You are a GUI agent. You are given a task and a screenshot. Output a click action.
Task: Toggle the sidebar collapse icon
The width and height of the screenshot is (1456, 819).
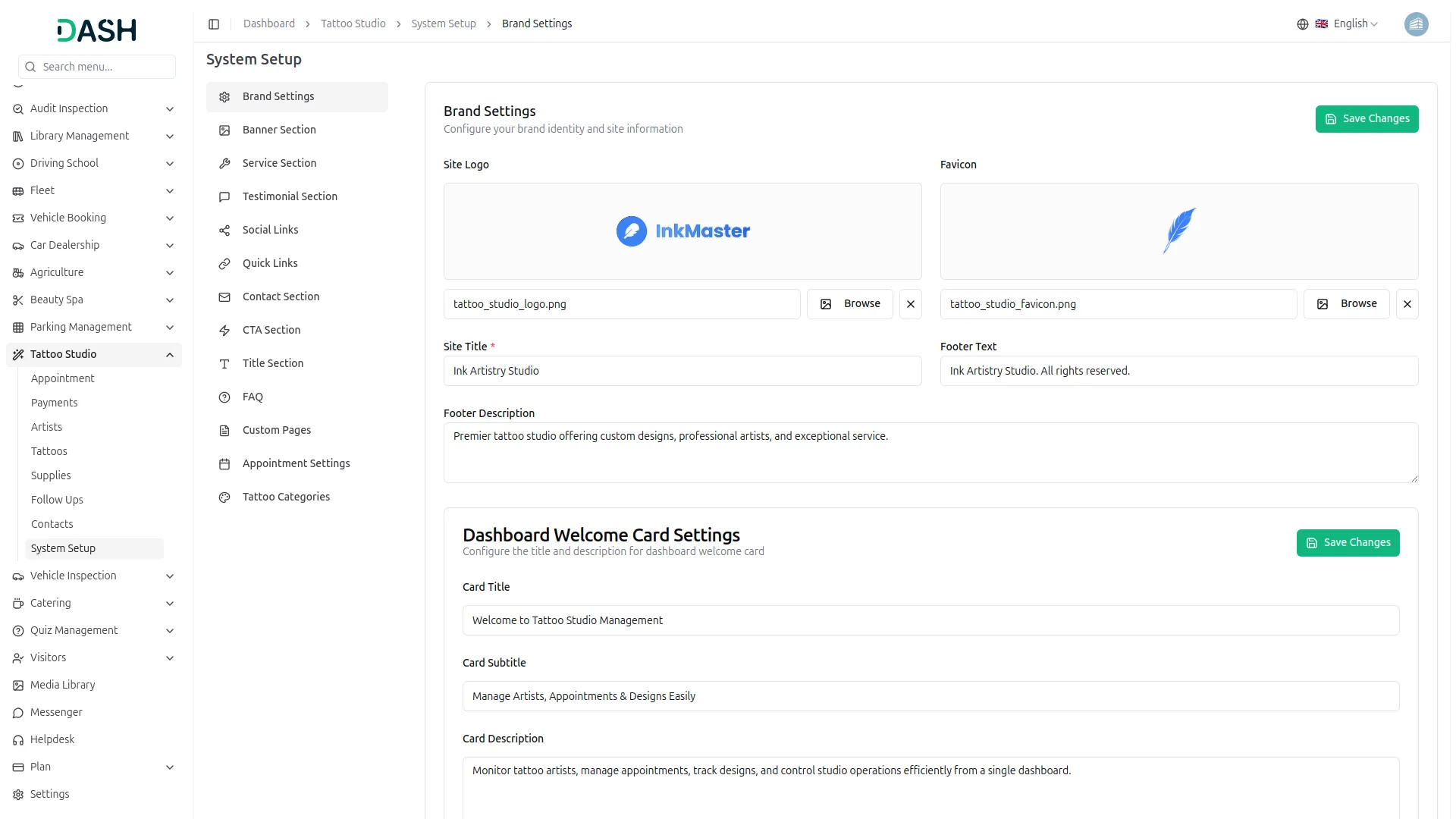click(x=214, y=24)
